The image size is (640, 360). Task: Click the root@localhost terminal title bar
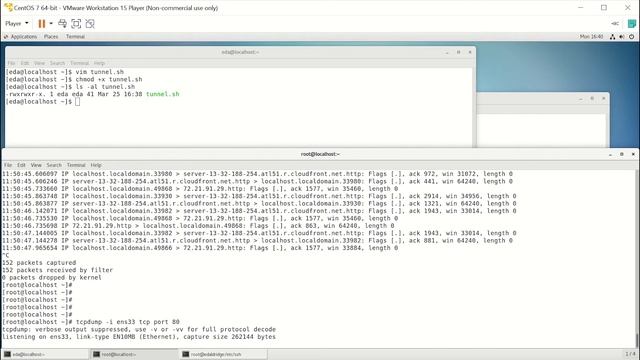pyautogui.click(x=320, y=154)
